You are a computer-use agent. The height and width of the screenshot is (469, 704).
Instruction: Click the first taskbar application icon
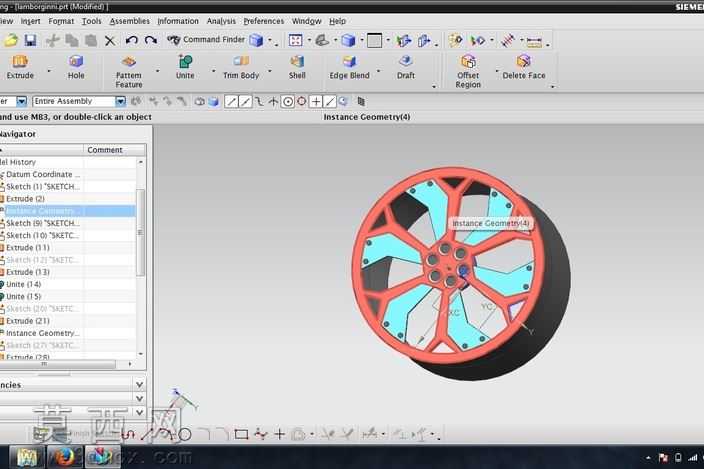coord(26,456)
